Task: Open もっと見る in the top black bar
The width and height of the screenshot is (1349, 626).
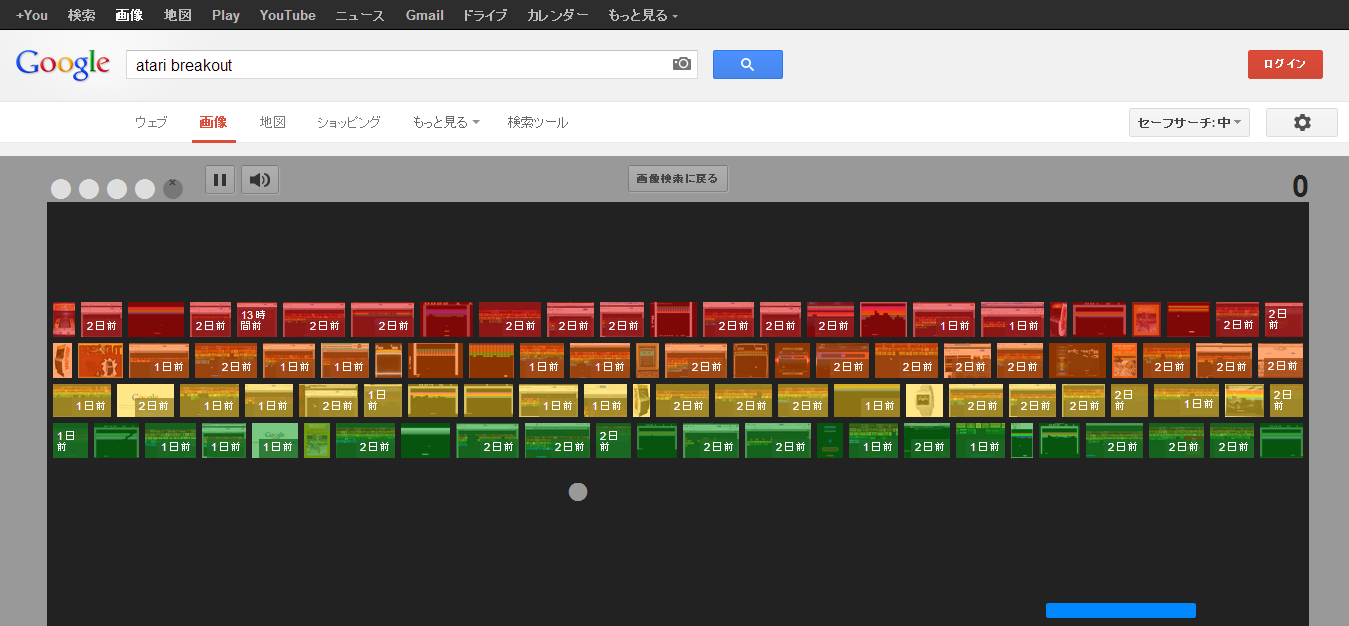Action: (x=642, y=15)
